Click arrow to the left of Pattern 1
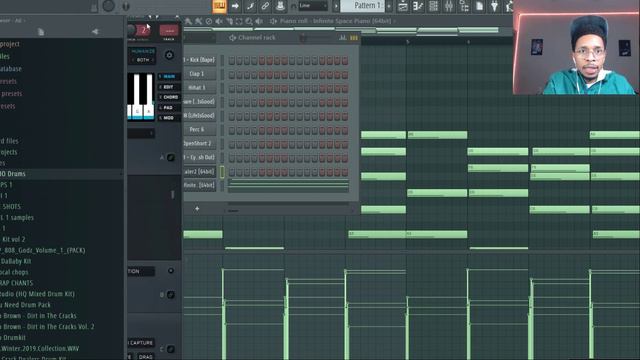Viewport: 640px width, 360px height. (336, 6)
